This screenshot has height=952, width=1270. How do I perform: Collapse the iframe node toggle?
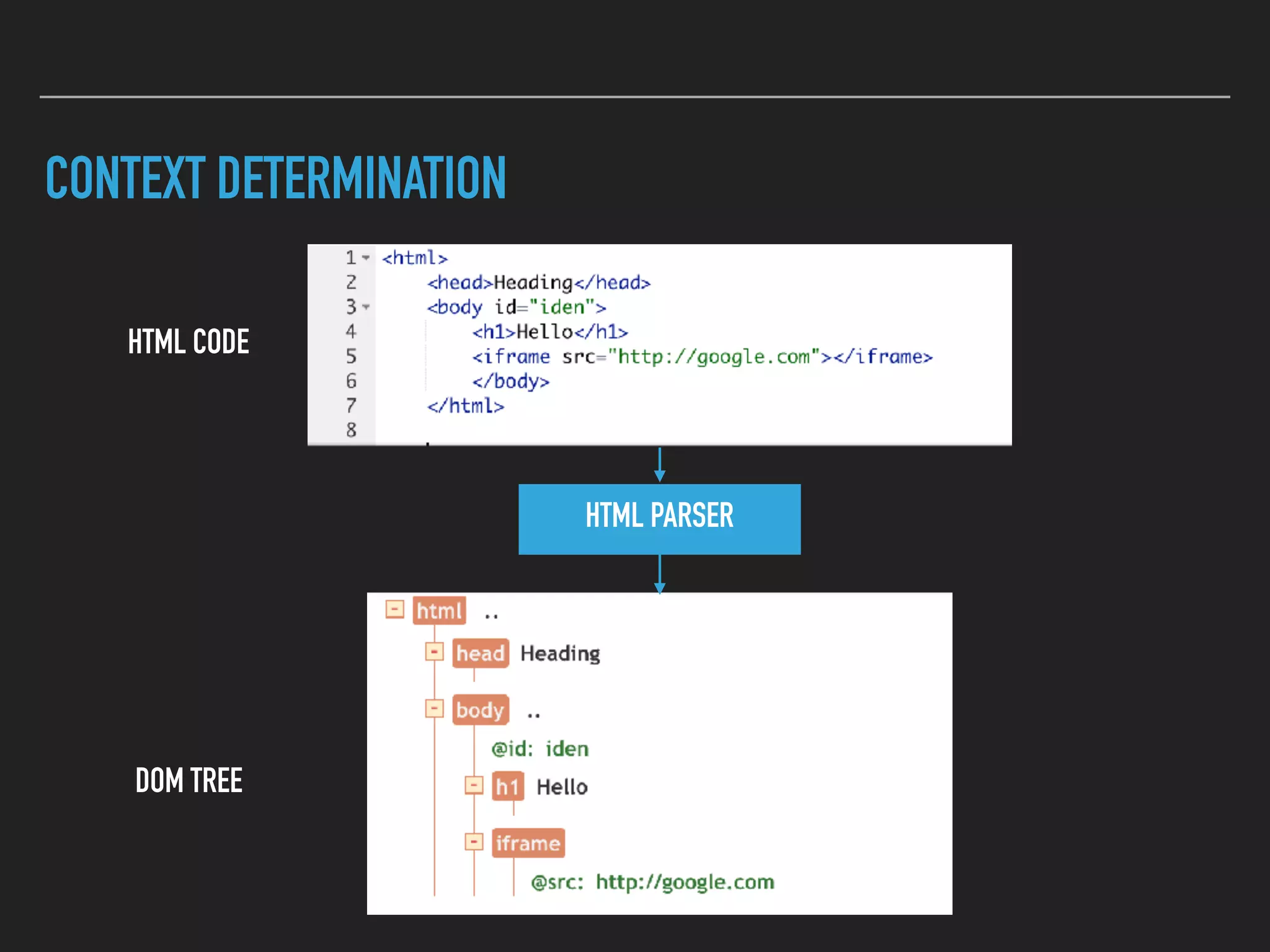point(474,842)
